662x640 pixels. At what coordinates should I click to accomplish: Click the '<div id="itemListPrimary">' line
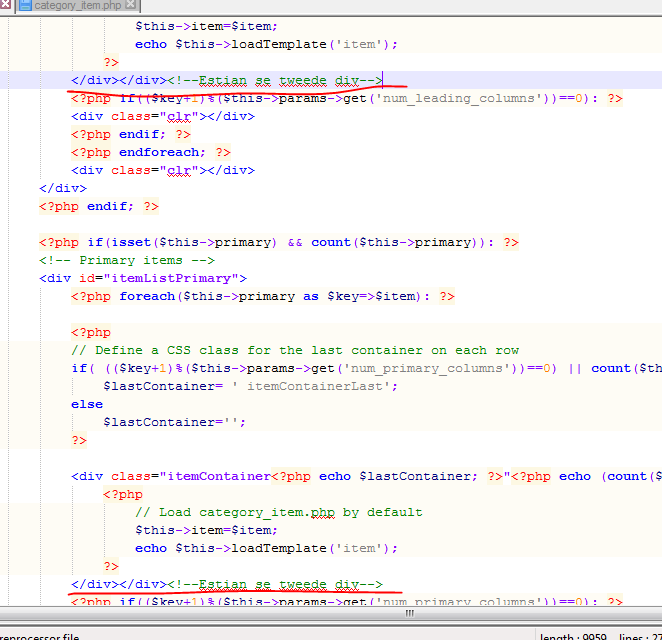143,278
